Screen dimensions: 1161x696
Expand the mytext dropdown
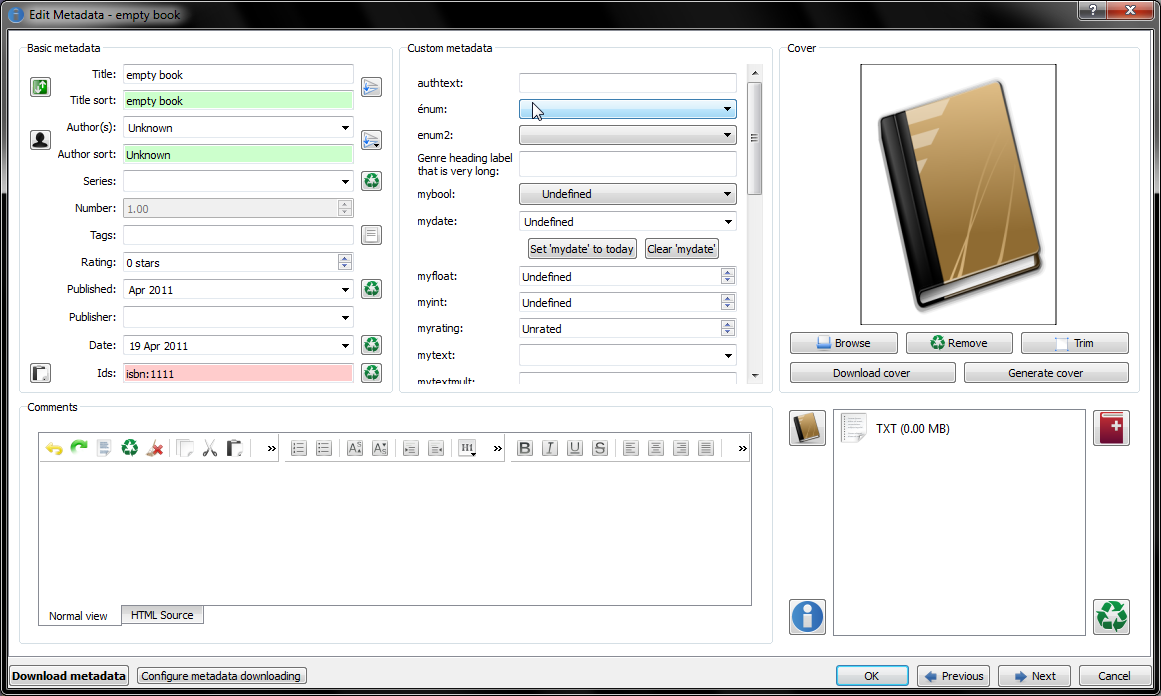pos(729,355)
